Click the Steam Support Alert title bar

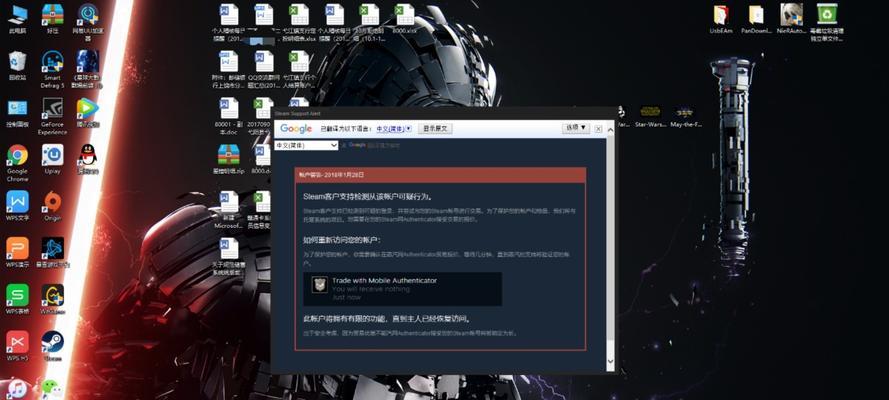pyautogui.click(x=442, y=114)
